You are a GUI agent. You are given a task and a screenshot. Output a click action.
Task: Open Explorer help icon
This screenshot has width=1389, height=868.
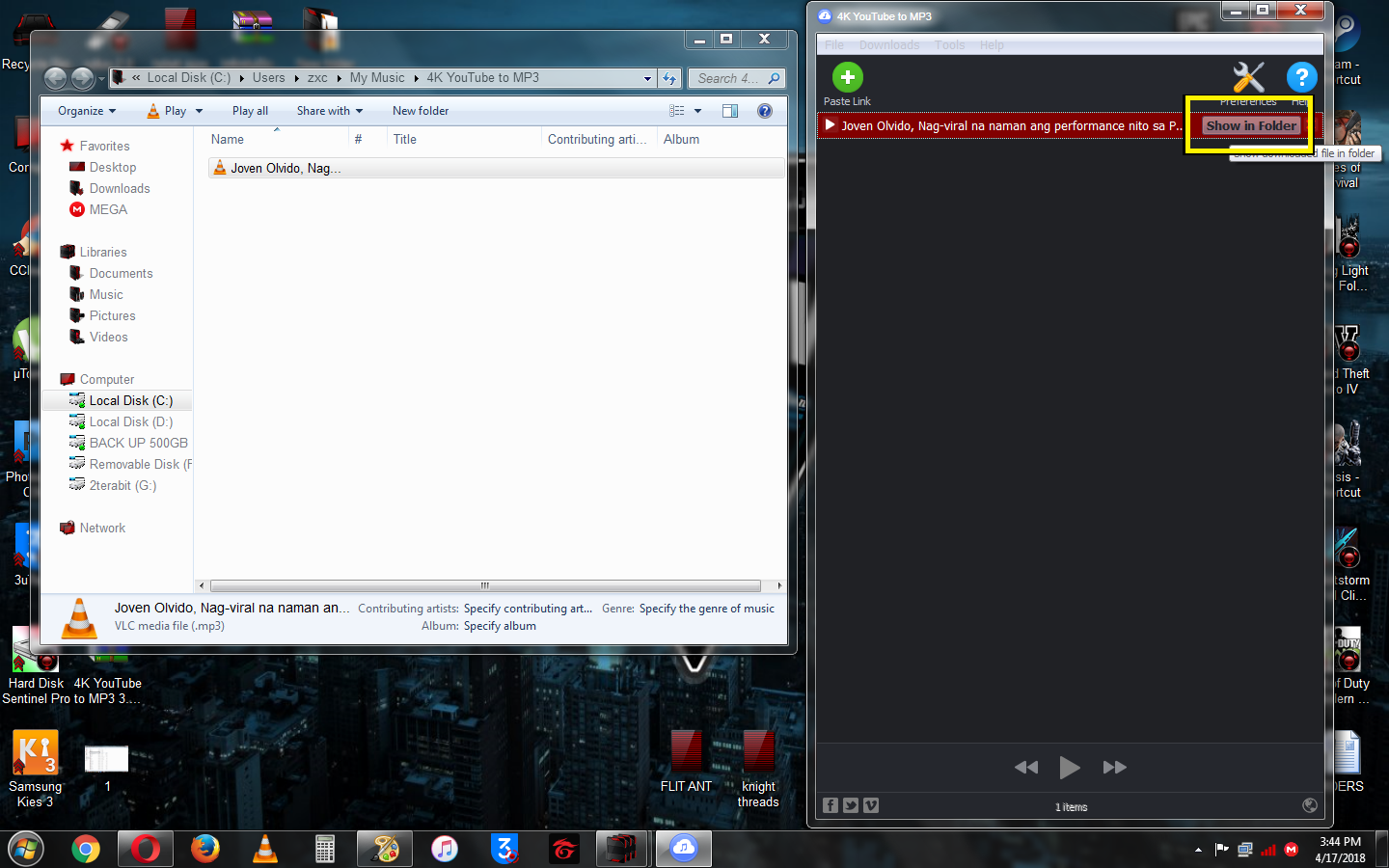point(765,111)
